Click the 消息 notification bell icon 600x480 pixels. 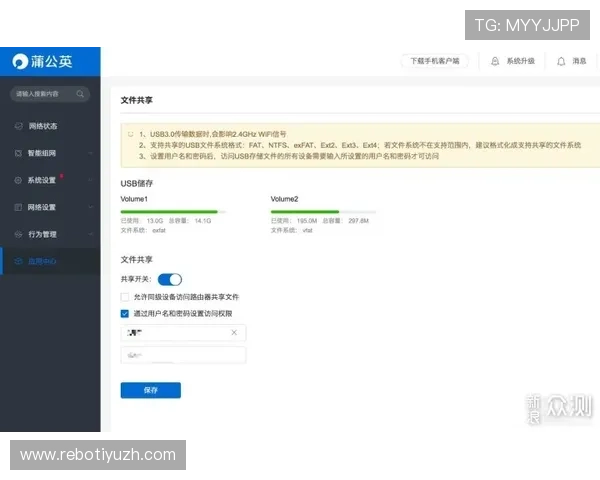(x=561, y=61)
